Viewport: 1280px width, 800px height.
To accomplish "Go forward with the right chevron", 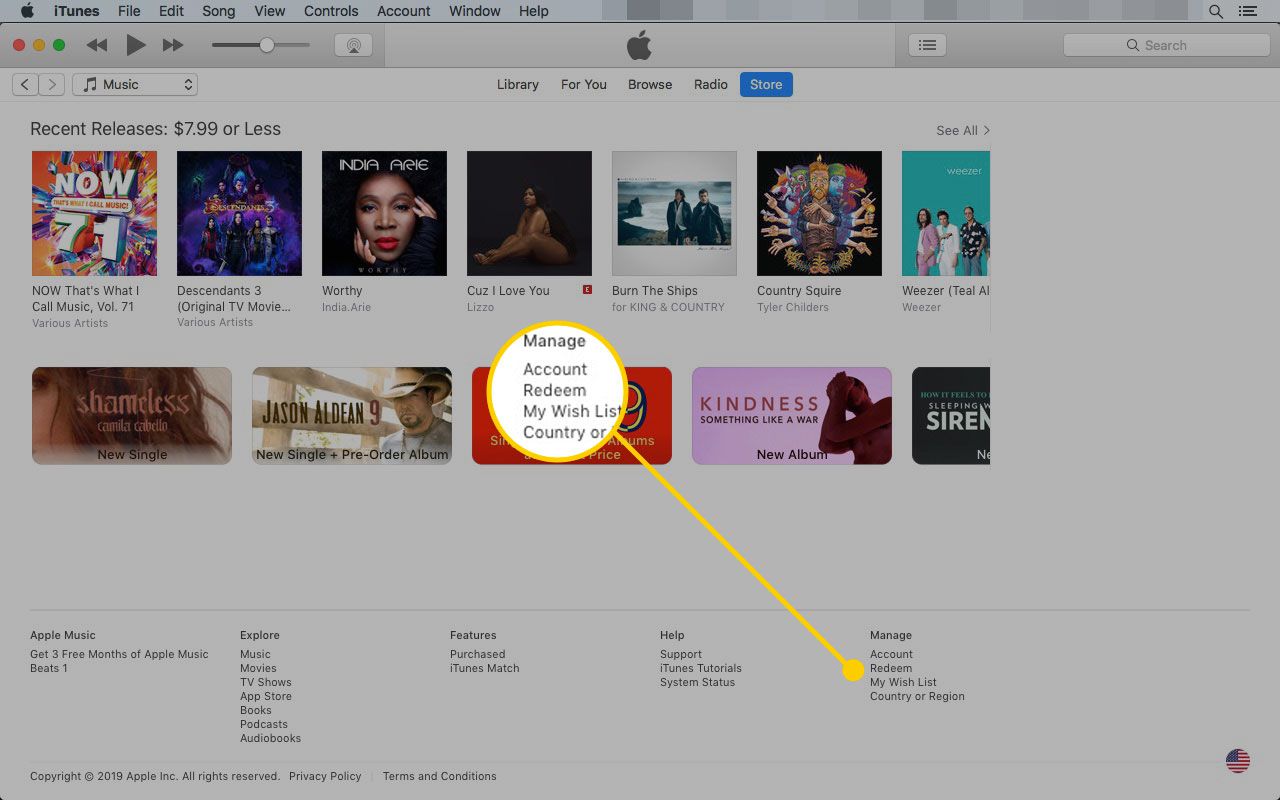I will (x=52, y=85).
